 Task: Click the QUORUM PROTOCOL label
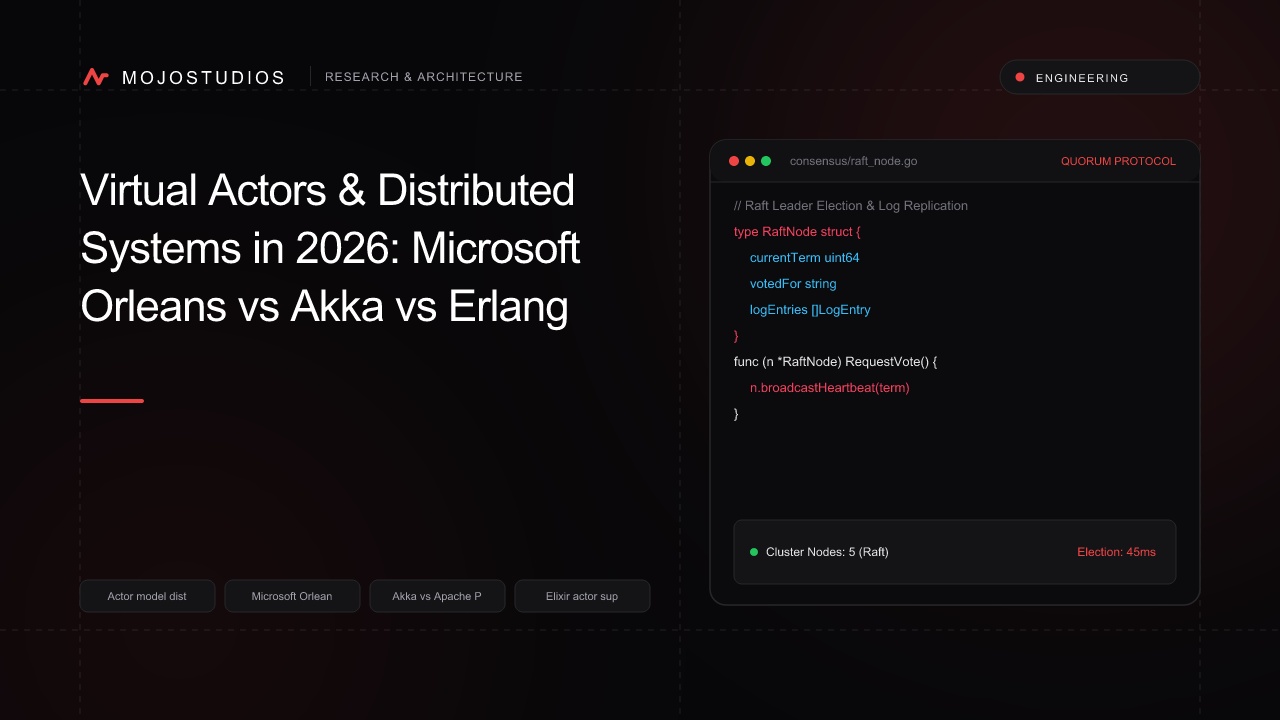[x=1118, y=161]
